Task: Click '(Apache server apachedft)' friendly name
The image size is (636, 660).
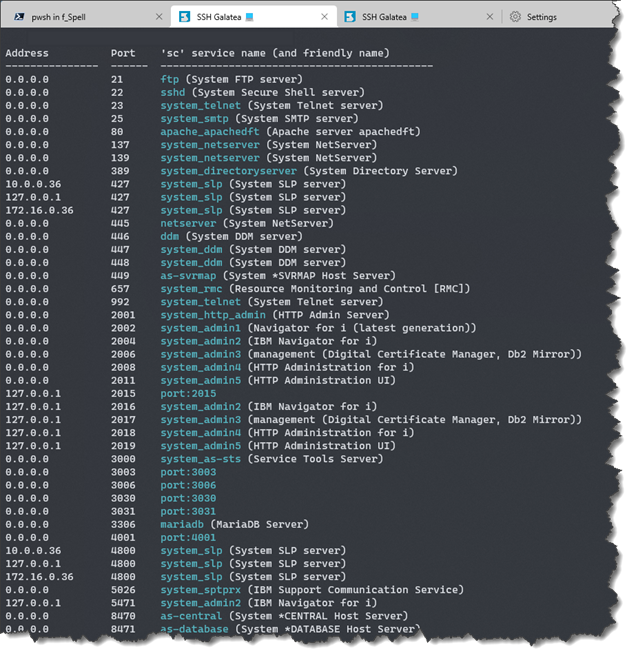Action: point(343,132)
